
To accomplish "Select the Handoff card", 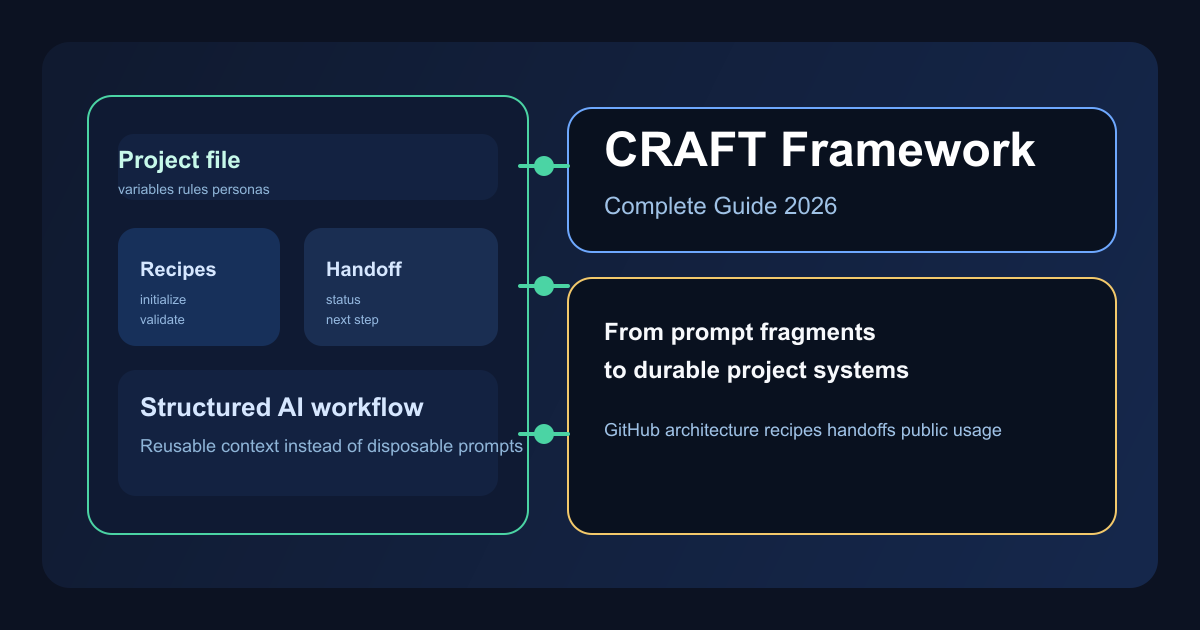I will (400, 287).
